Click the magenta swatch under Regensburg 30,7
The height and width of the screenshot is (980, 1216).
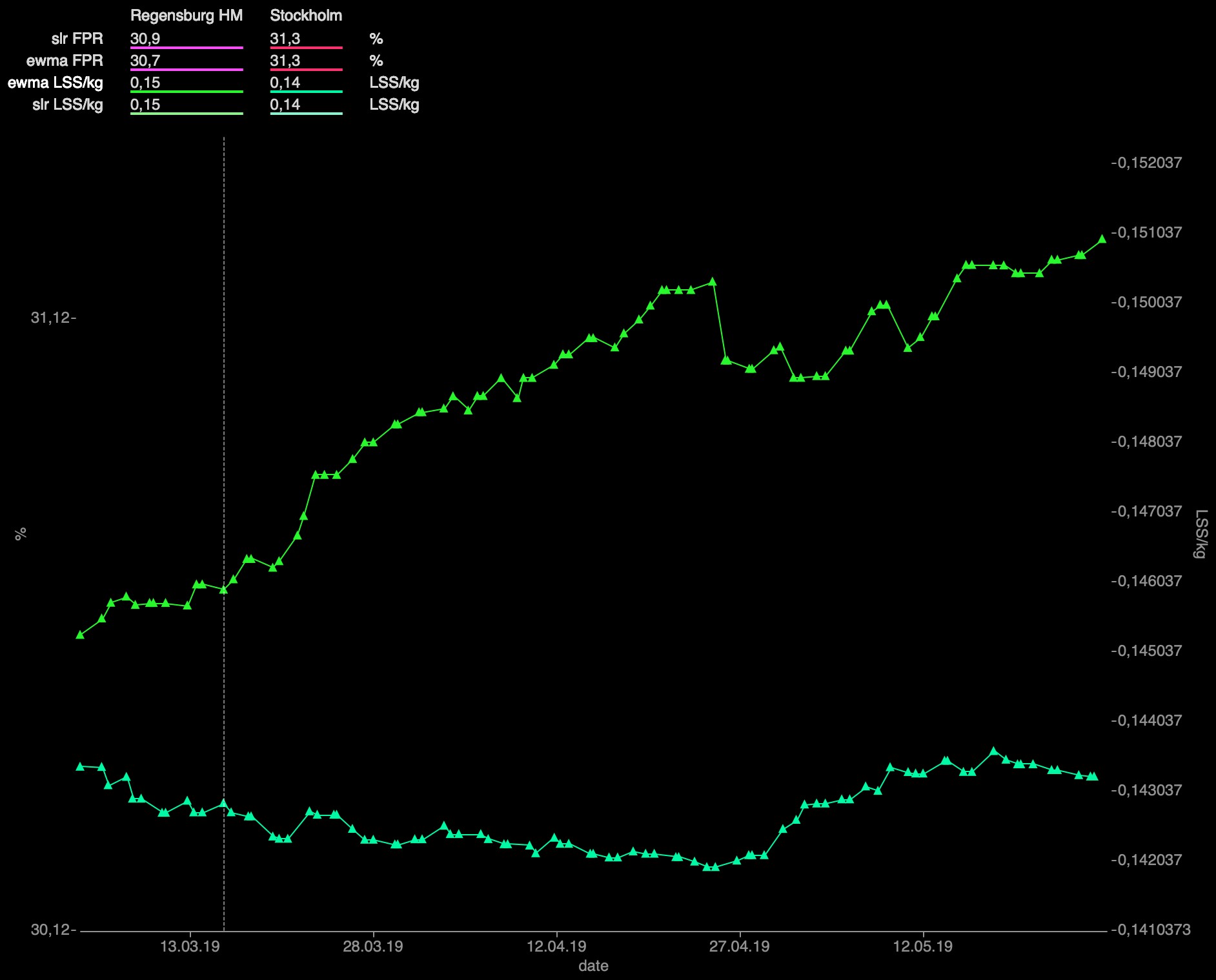click(x=187, y=70)
